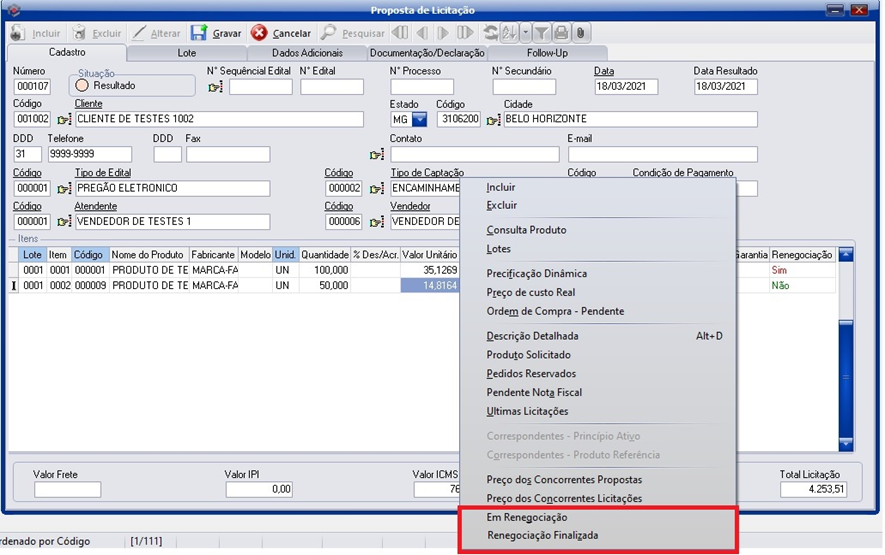885x555 pixels.
Task: Click the filter funnel icon in toolbar
Action: tap(542, 33)
